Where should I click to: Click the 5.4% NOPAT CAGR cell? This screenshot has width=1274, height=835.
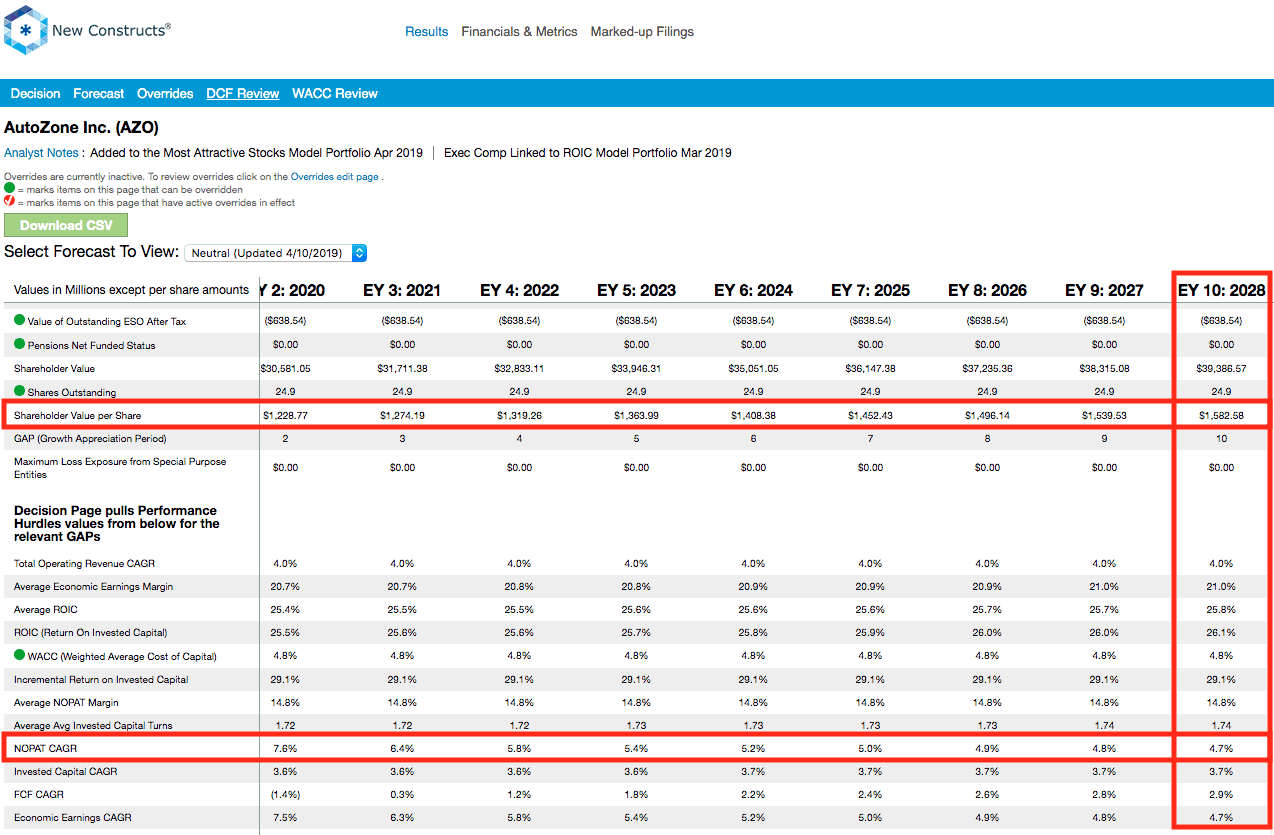(636, 748)
